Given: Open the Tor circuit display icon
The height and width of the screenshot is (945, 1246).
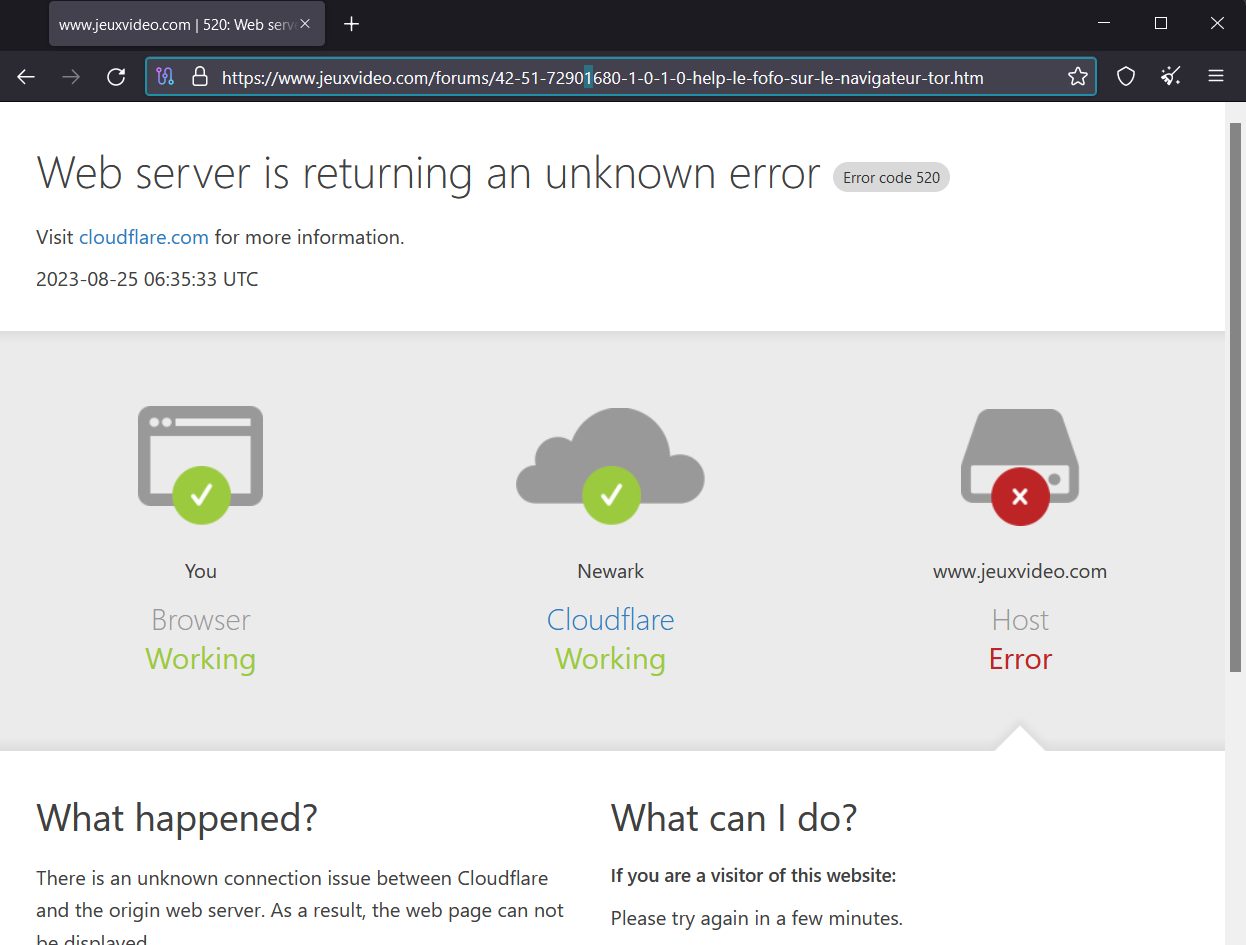Looking at the screenshot, I should pyautogui.click(x=166, y=77).
